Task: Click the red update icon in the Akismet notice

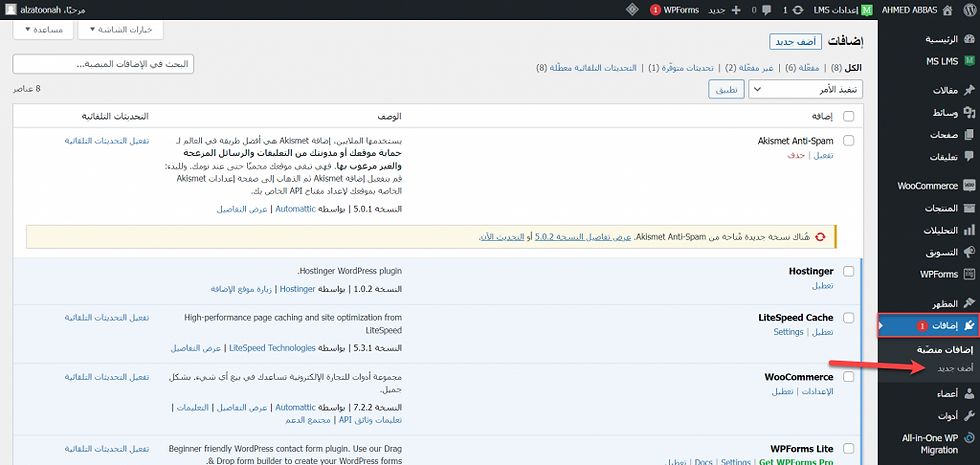Action: [x=821, y=237]
